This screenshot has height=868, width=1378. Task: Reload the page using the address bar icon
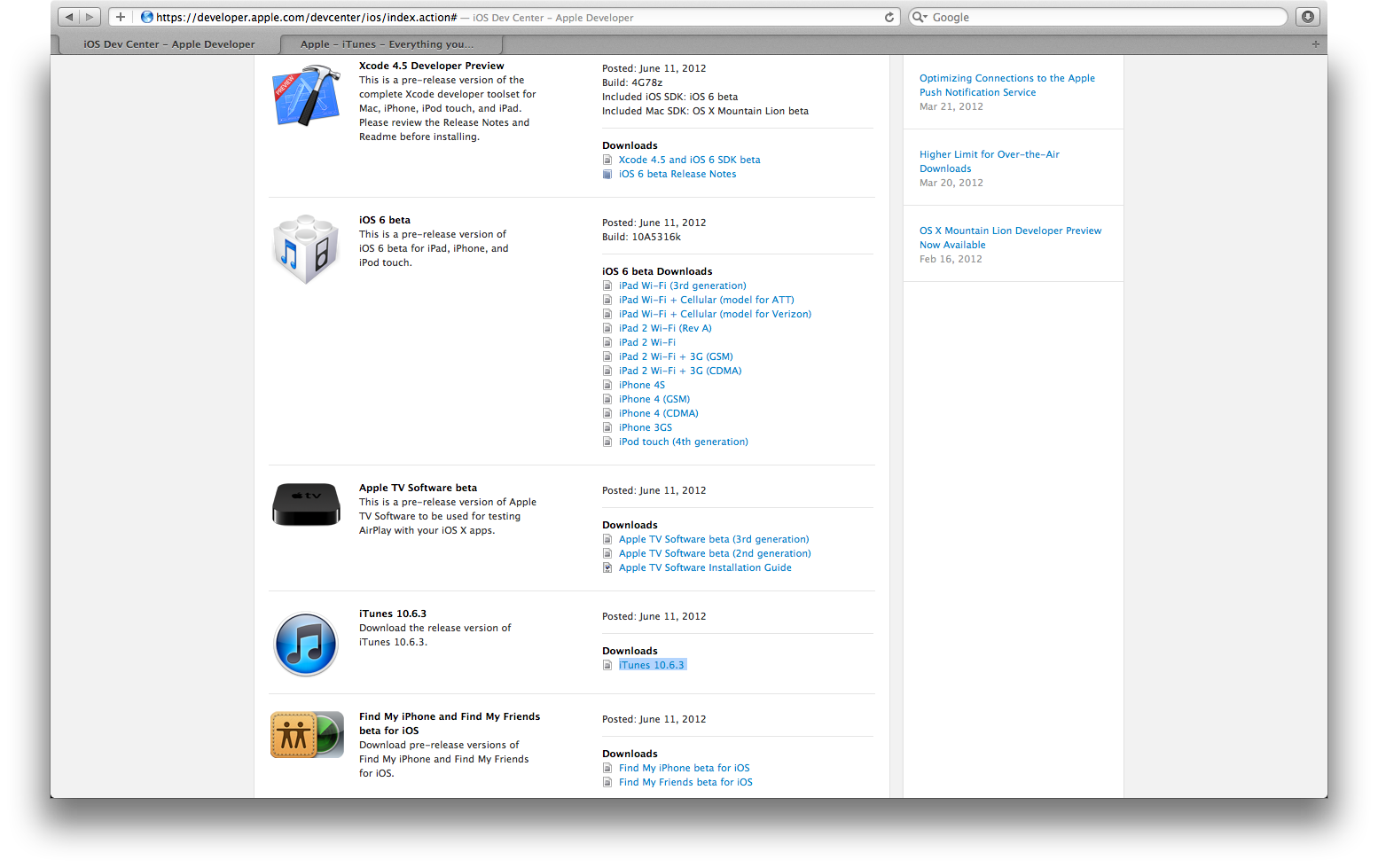(889, 16)
